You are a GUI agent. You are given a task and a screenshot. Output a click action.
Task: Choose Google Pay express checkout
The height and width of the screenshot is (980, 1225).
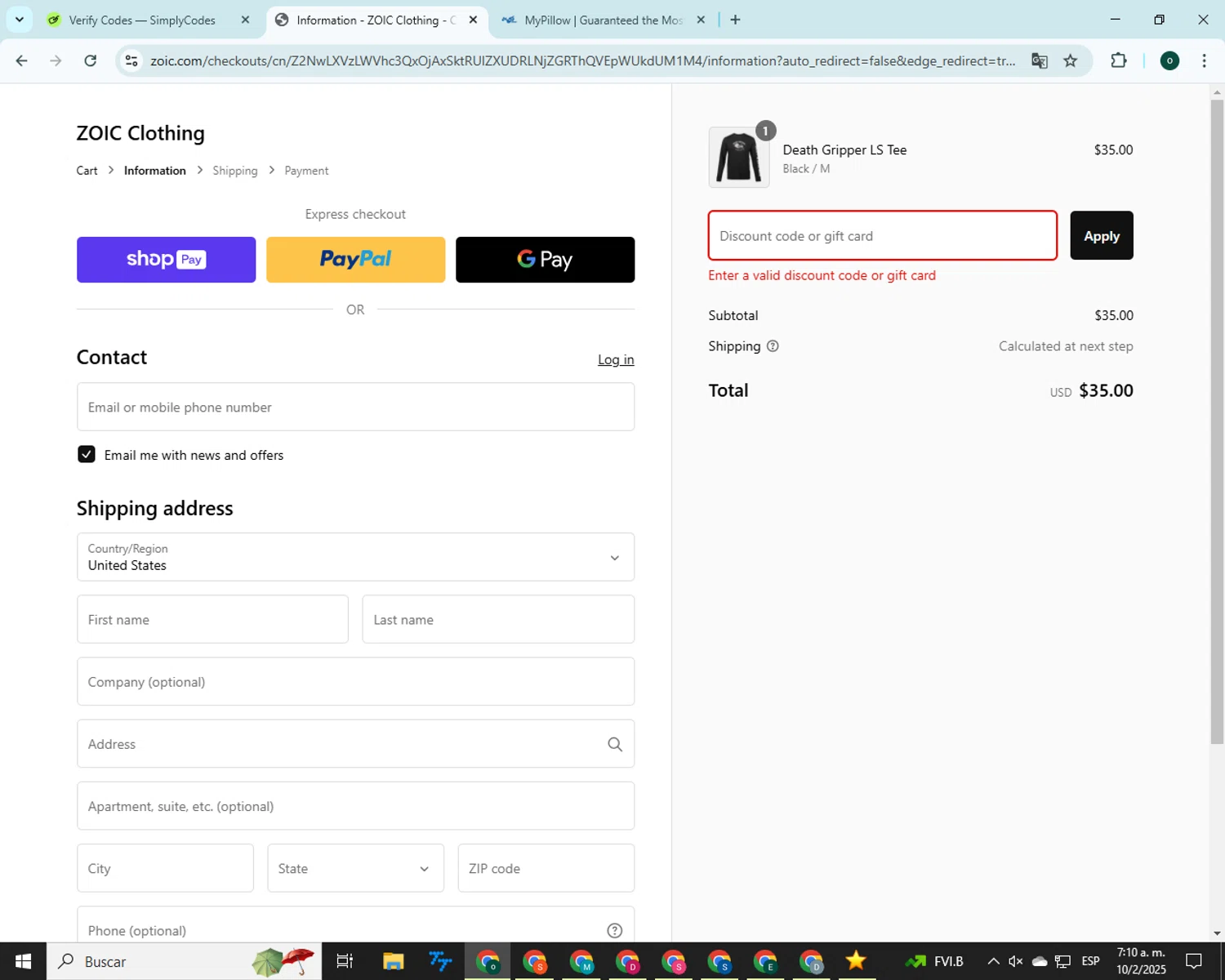pyautogui.click(x=545, y=260)
